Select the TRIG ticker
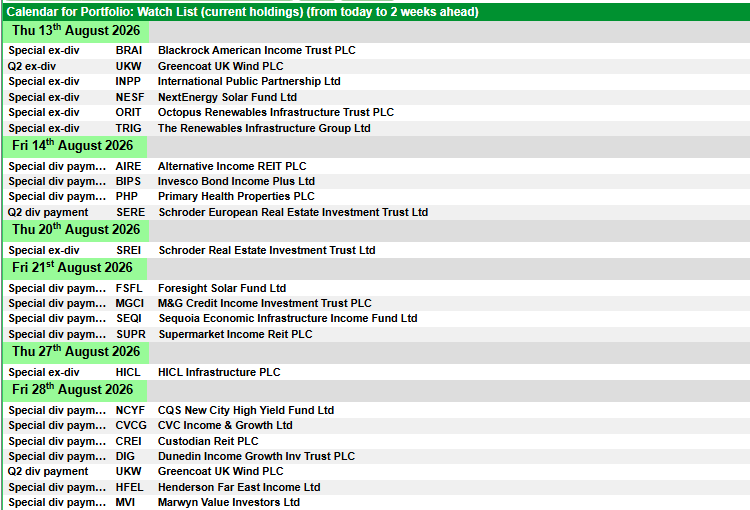Screen dimensions: 750x510 pyautogui.click(x=128, y=128)
